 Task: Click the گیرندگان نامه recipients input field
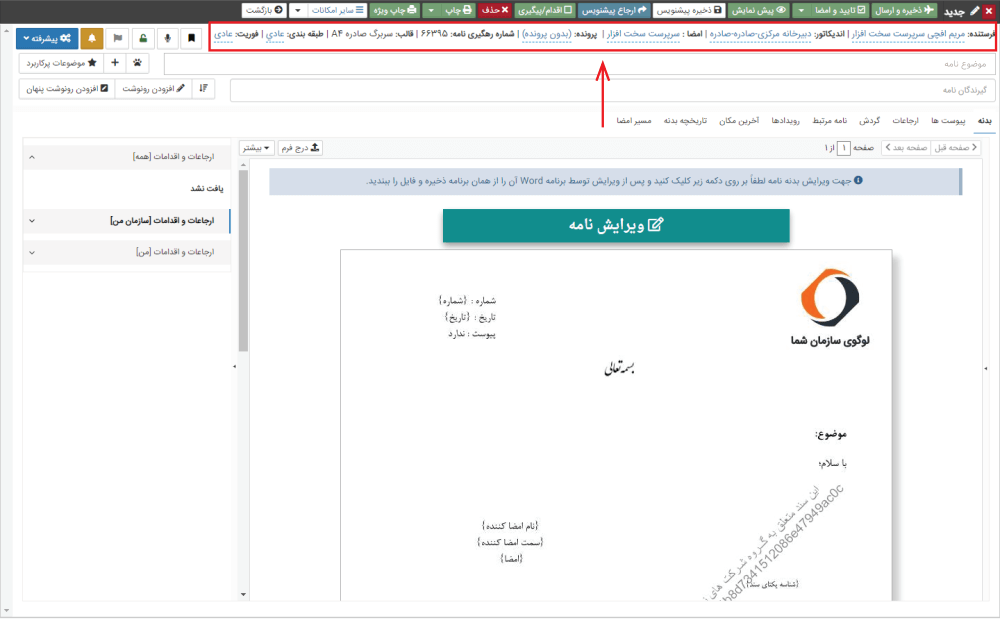[x=612, y=91]
